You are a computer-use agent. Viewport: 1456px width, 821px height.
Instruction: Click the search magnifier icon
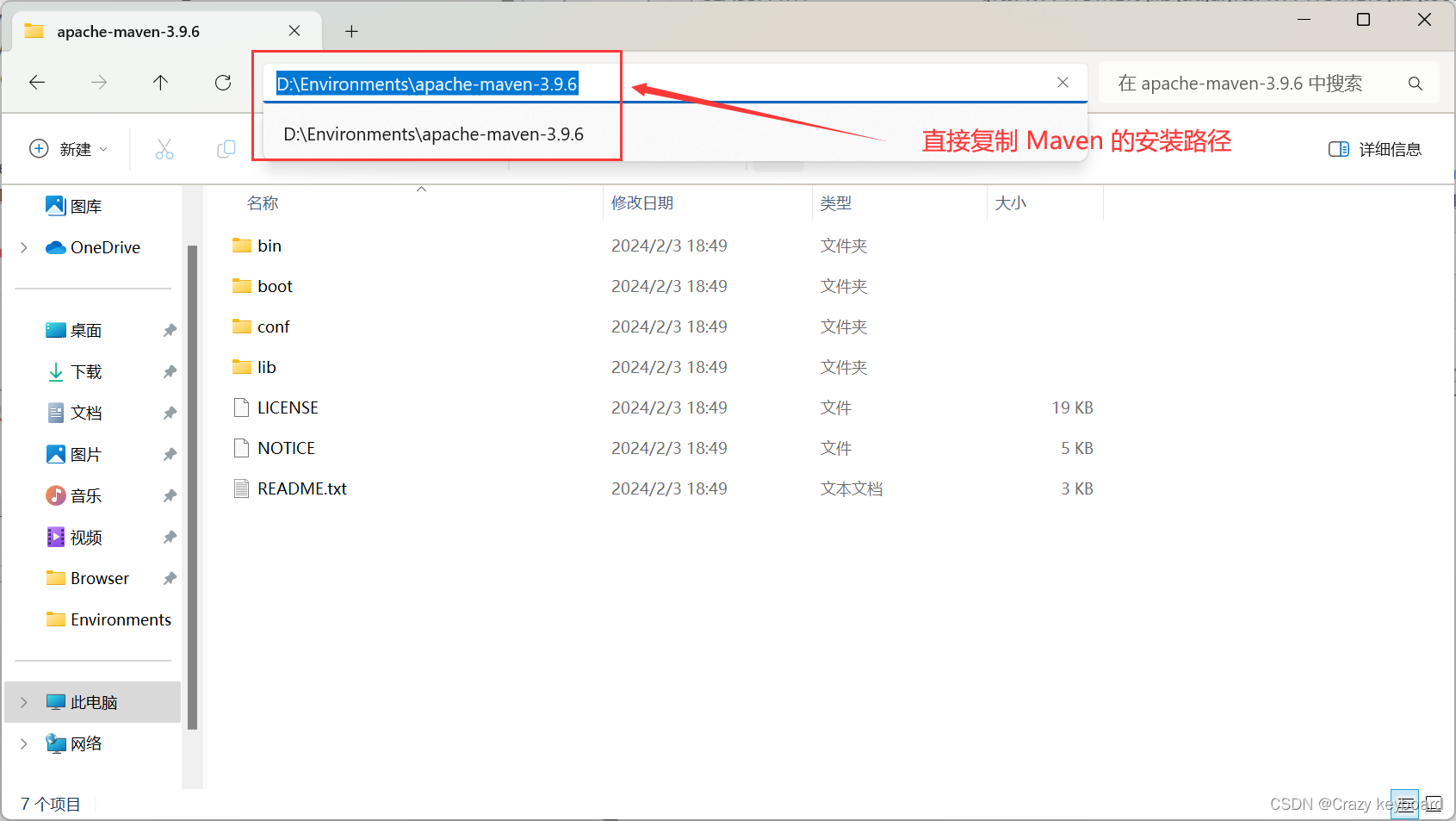tap(1416, 83)
